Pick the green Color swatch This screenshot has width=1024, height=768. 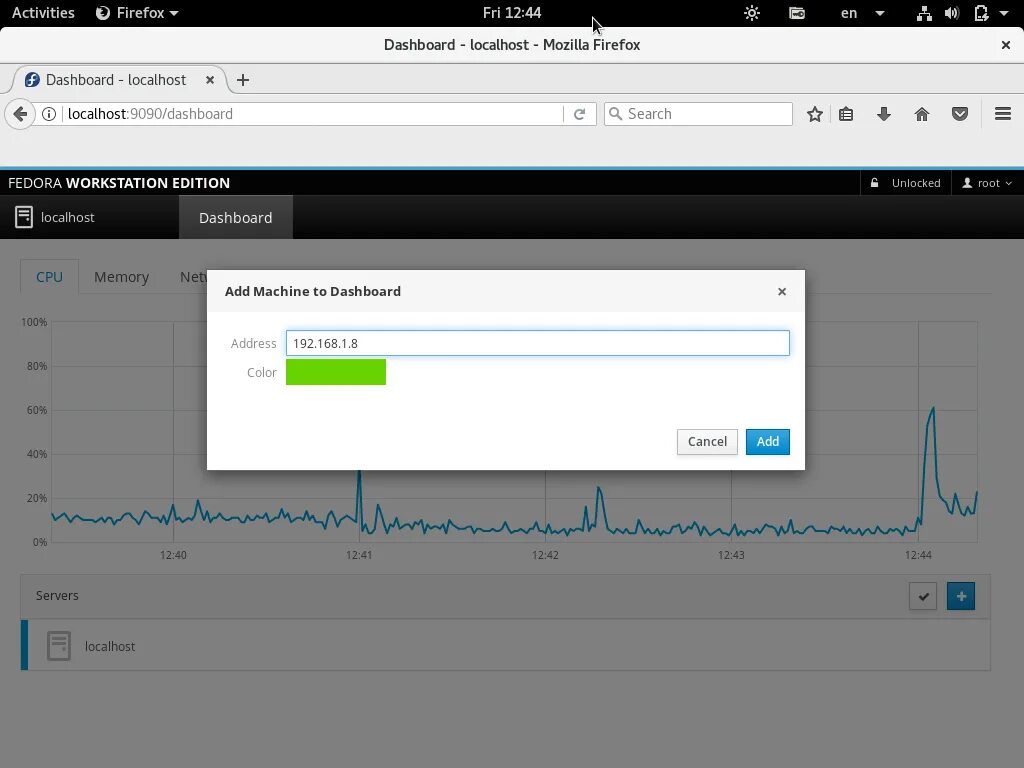point(336,372)
